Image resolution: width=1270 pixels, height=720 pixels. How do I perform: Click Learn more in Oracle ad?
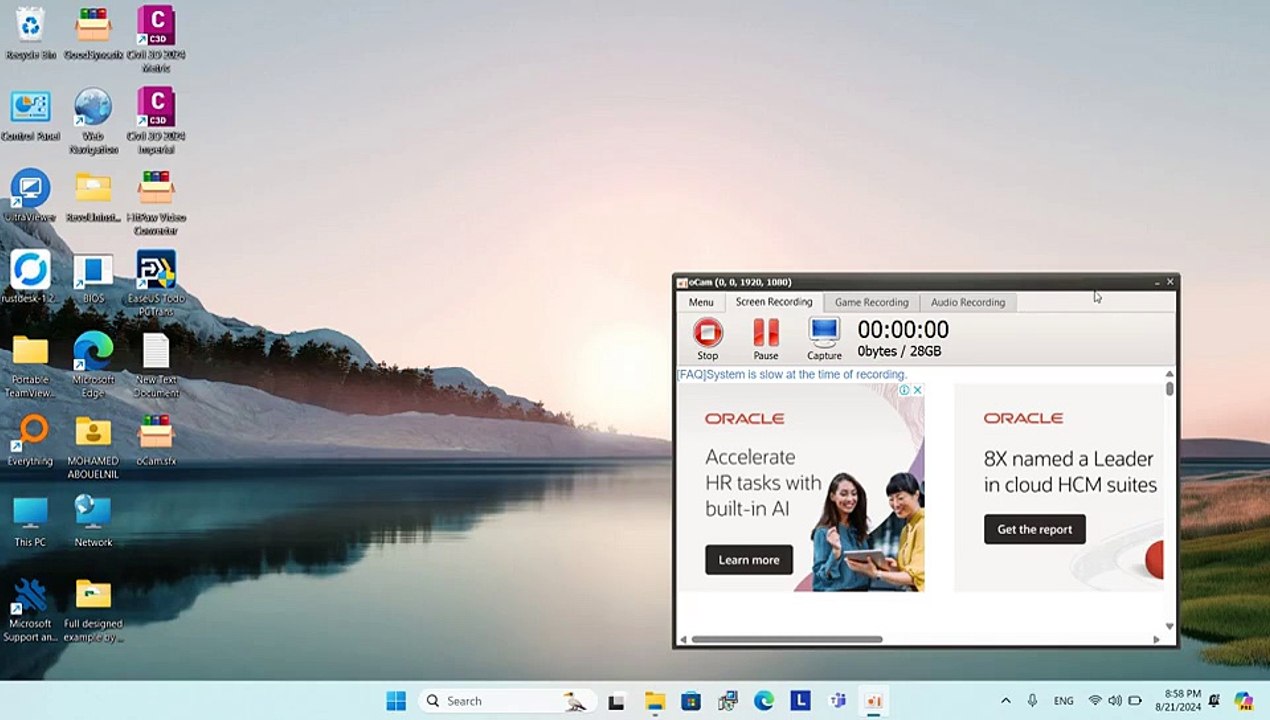pos(749,560)
